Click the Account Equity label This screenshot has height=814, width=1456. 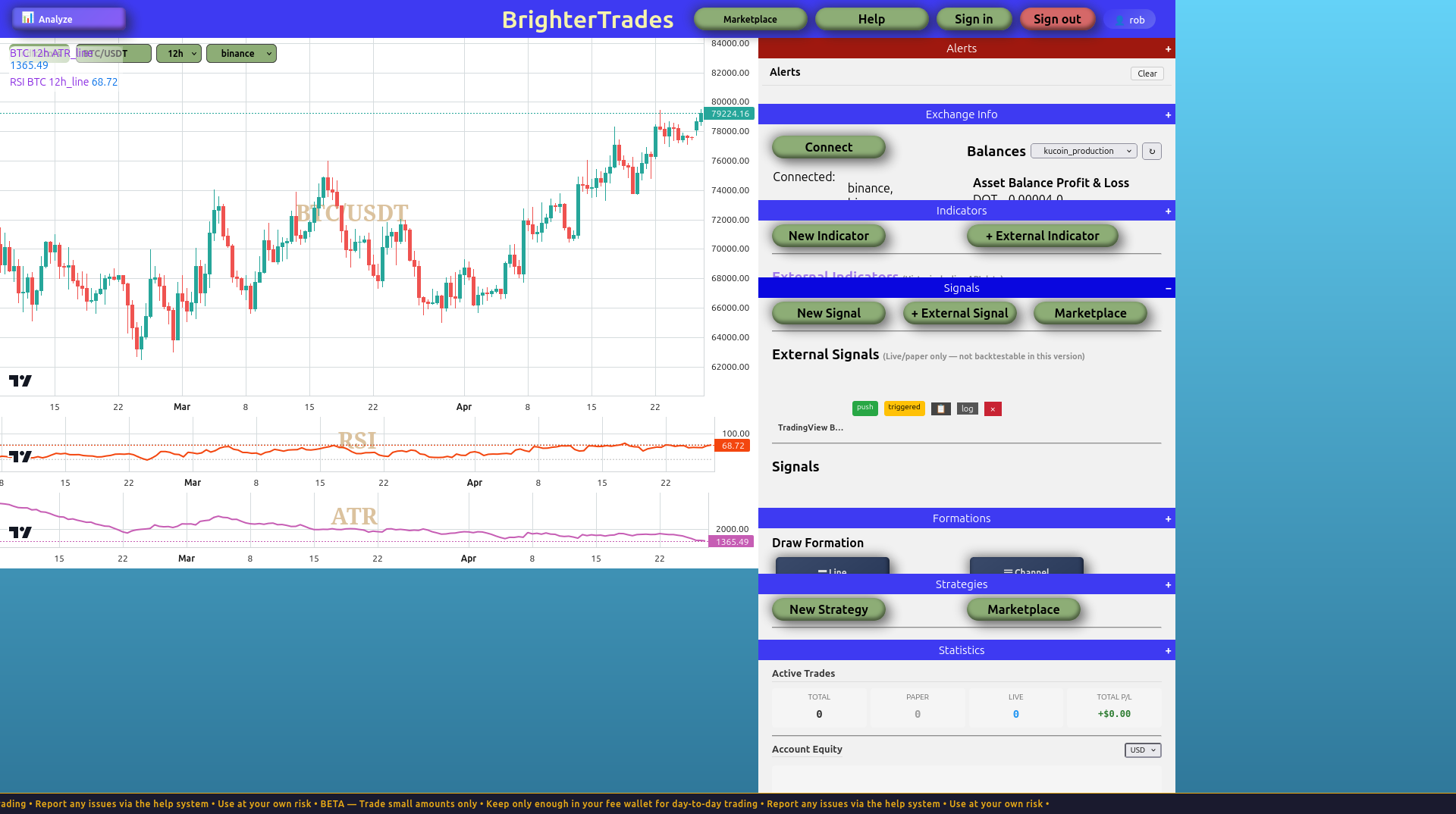point(807,750)
